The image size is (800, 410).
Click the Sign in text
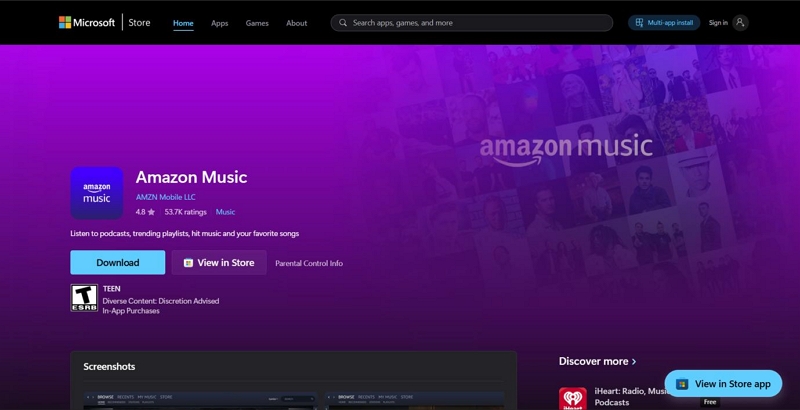[x=718, y=22]
